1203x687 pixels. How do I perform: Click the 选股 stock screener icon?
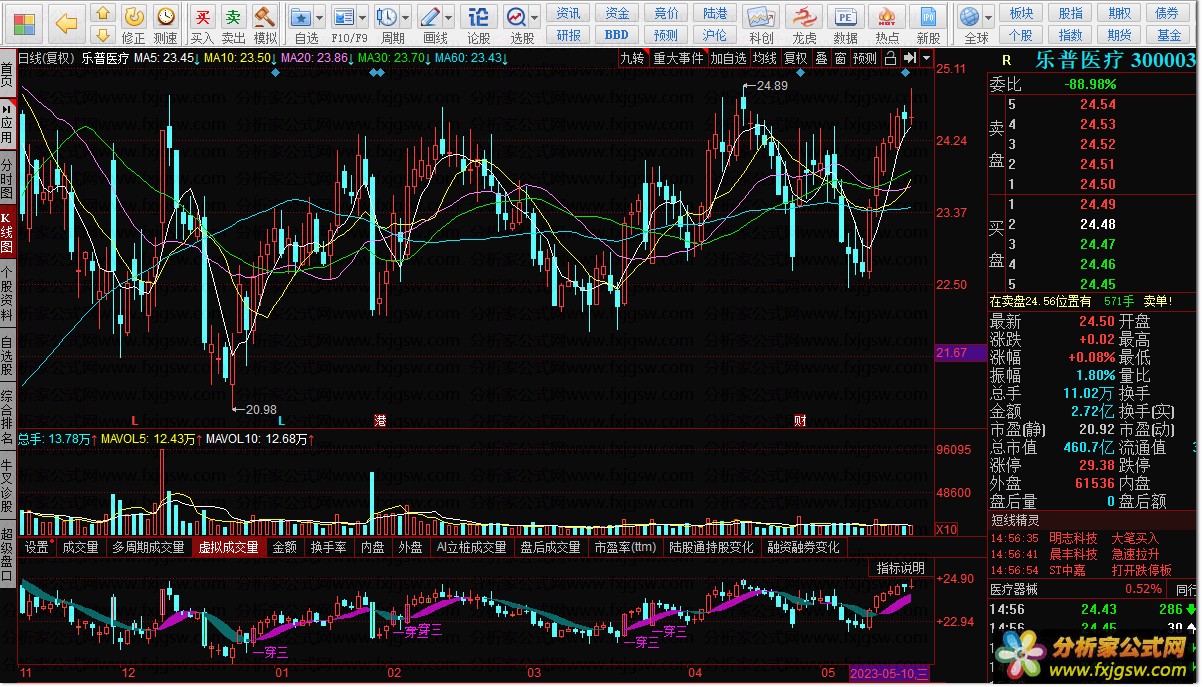[516, 16]
